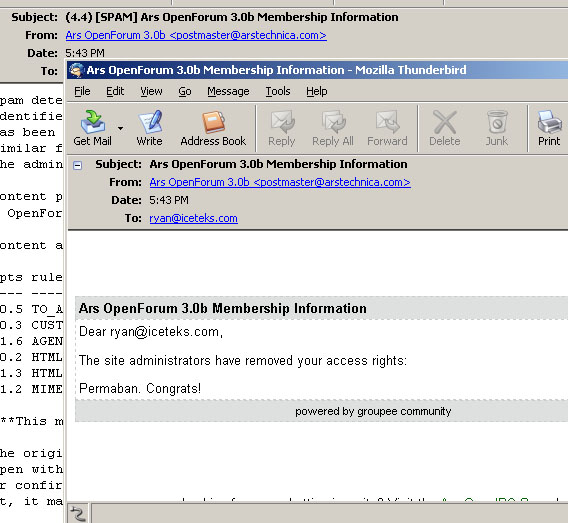Viewport: 568px width, 523px height.
Task: Click the Forward toolbar button
Action: [387, 128]
